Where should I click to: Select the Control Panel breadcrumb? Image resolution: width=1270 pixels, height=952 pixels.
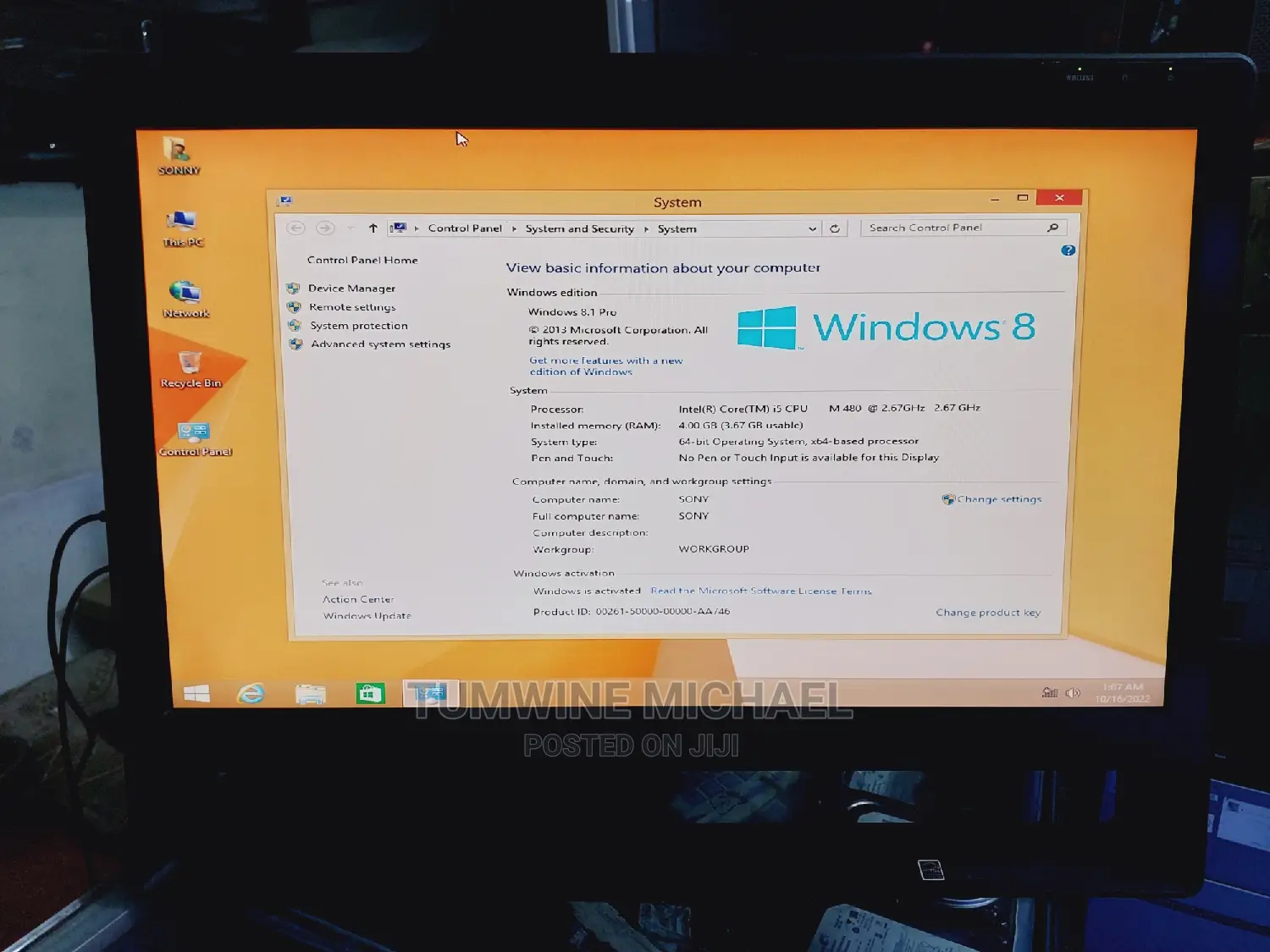point(465,228)
